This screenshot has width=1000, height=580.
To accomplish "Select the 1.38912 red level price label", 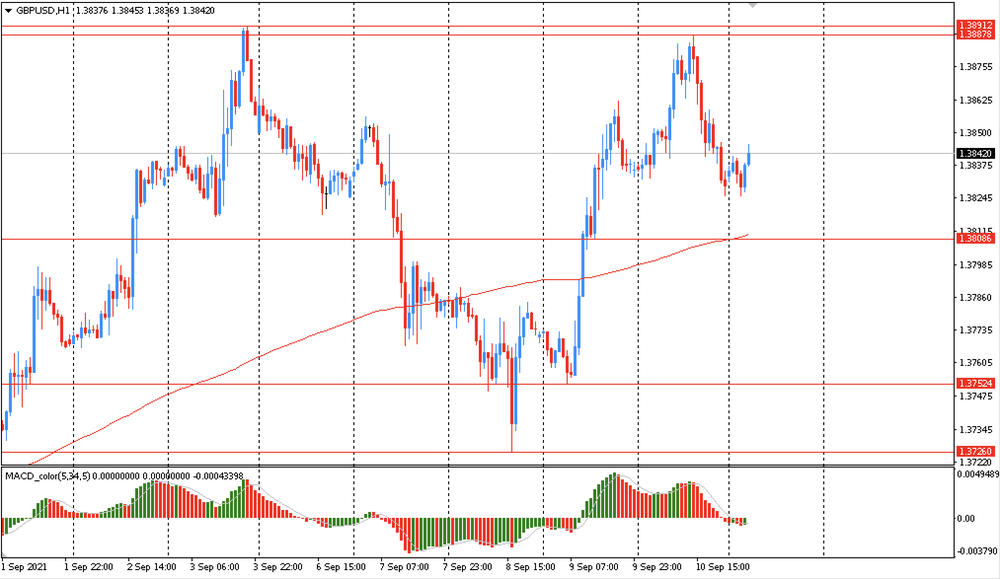I will coord(976,26).
